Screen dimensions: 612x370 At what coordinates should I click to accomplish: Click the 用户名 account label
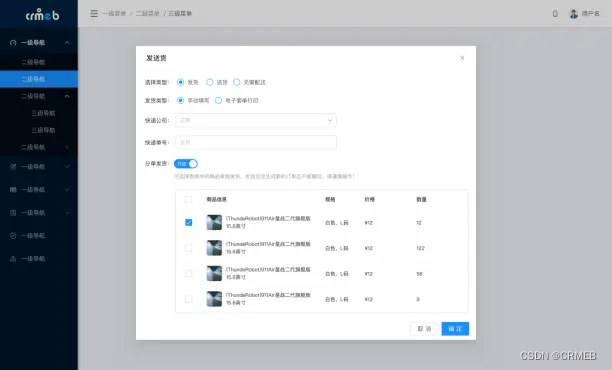[x=591, y=14]
